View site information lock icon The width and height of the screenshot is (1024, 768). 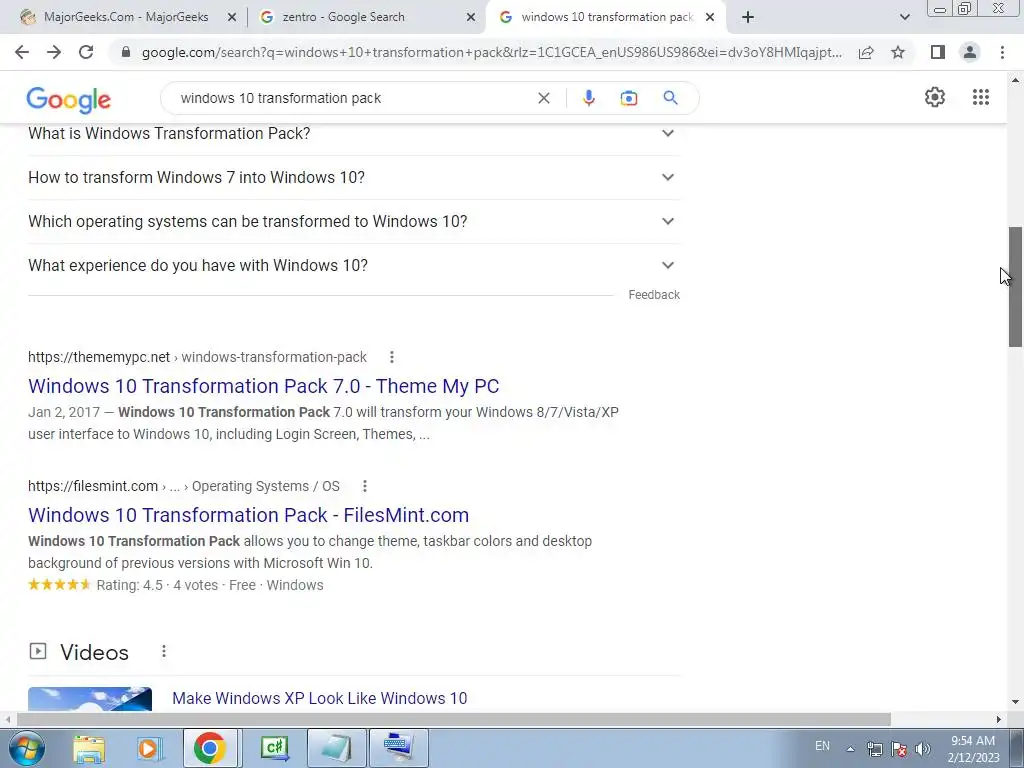tap(126, 52)
